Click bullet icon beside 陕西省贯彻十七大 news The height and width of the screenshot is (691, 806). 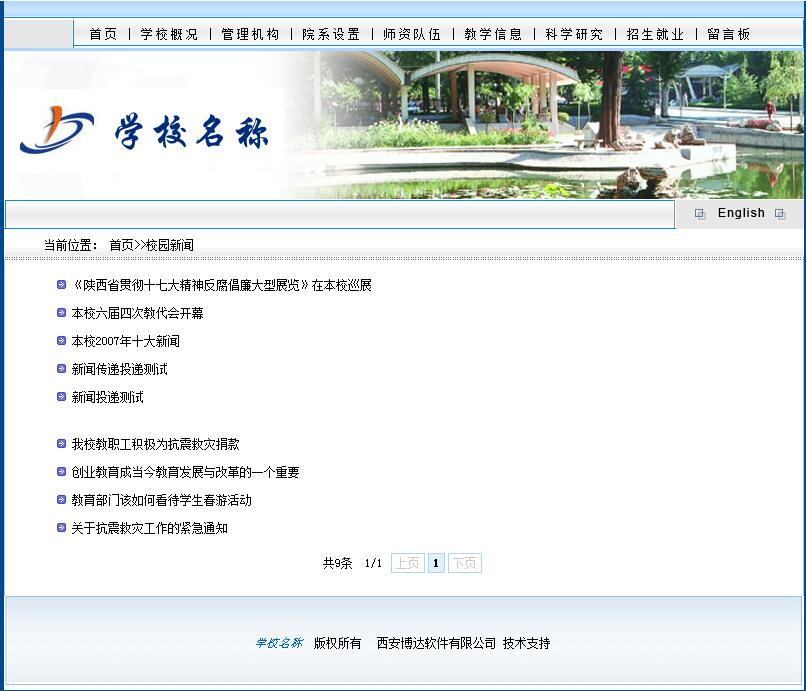(x=61, y=285)
